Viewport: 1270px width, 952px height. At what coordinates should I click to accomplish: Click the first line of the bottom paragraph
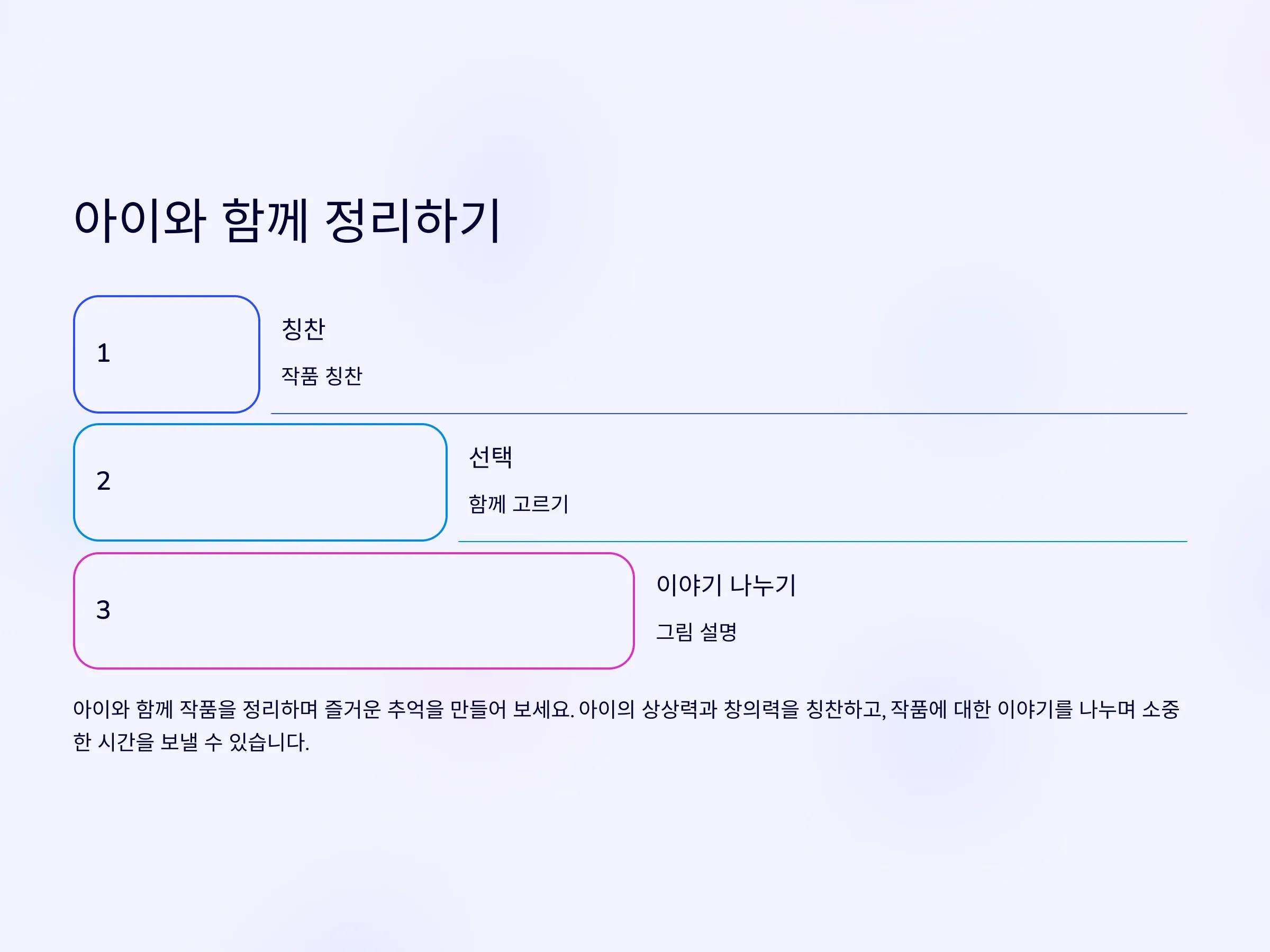pos(626,709)
